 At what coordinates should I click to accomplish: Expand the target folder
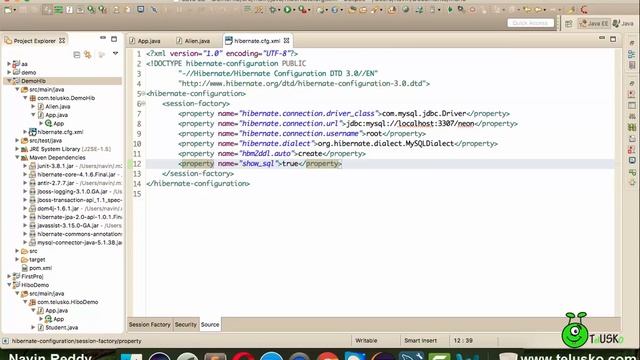pos(18,260)
